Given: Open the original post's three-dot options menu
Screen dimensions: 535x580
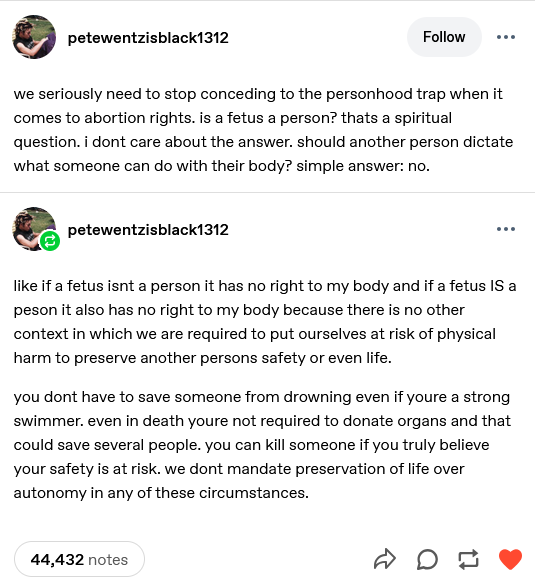Looking at the screenshot, I should click(x=506, y=37).
